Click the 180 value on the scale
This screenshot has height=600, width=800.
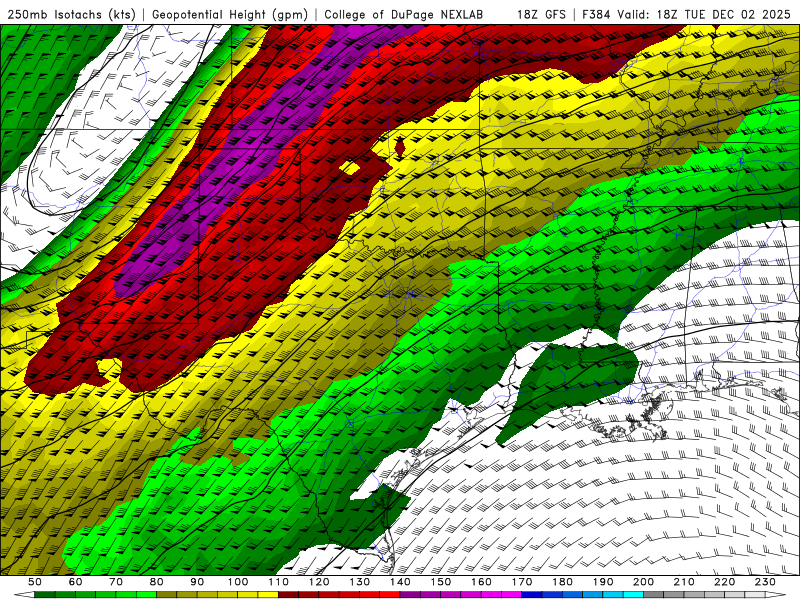562,582
